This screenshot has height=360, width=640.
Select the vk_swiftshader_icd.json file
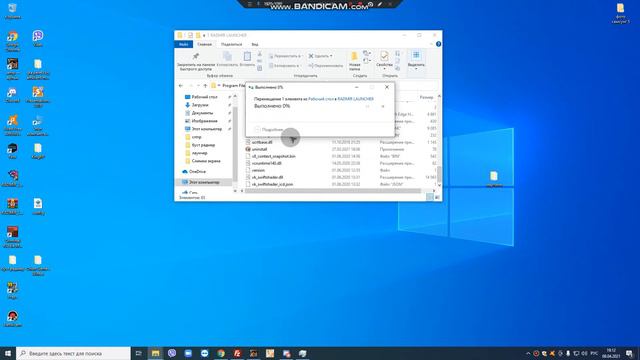272,184
